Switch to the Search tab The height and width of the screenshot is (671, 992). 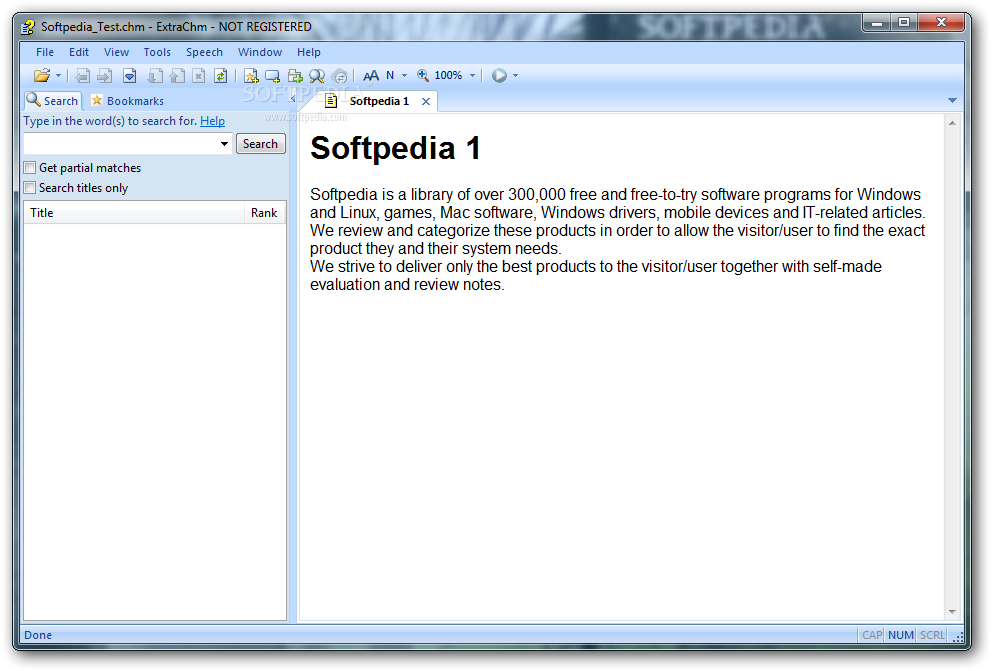(x=53, y=101)
